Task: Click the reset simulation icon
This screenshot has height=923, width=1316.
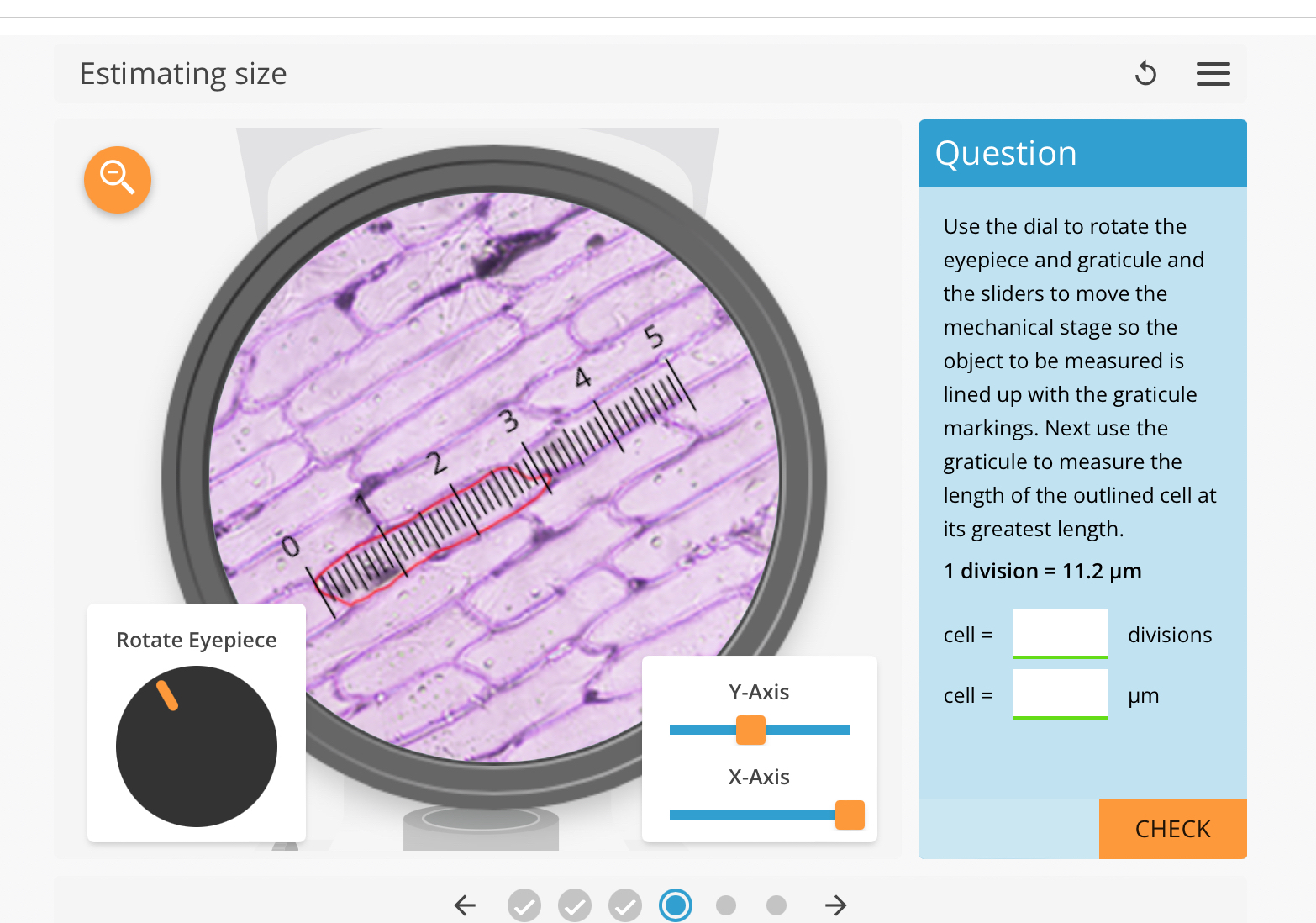Action: [1145, 74]
